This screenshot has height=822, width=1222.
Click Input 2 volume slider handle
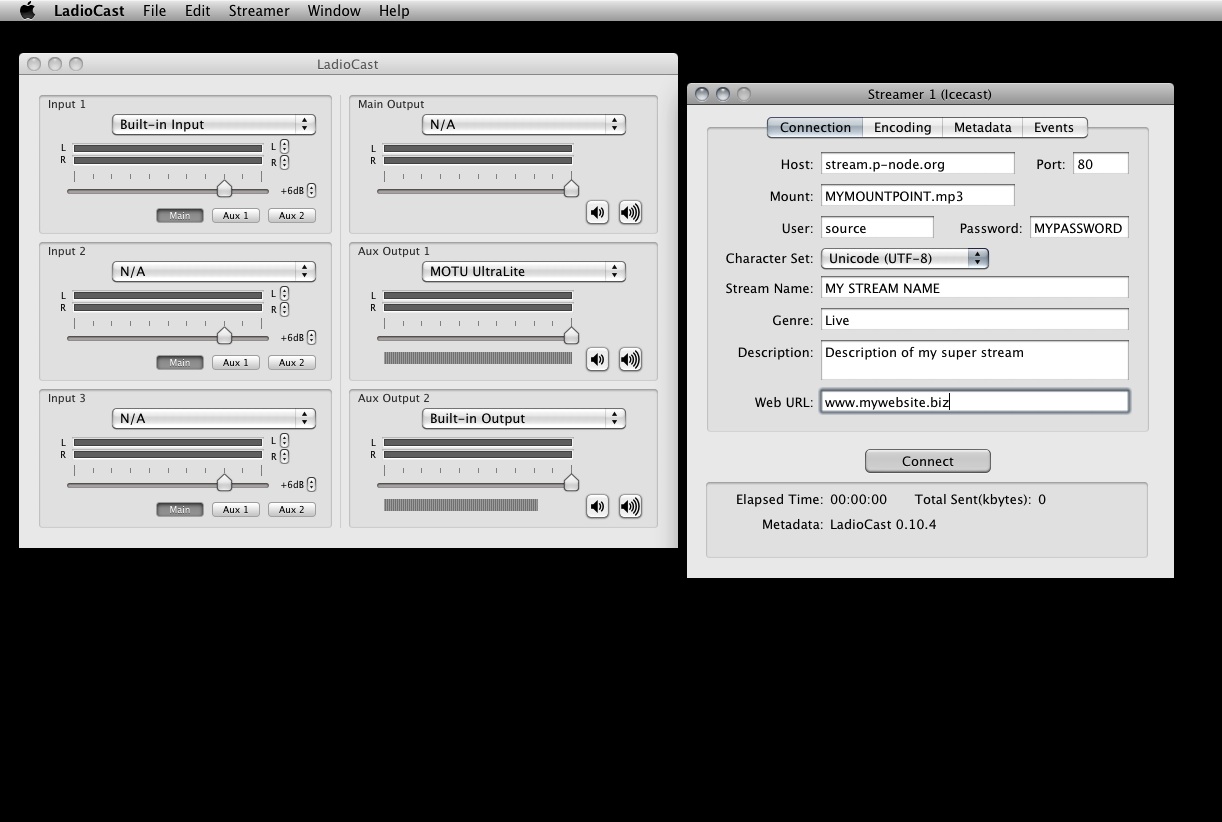click(225, 336)
